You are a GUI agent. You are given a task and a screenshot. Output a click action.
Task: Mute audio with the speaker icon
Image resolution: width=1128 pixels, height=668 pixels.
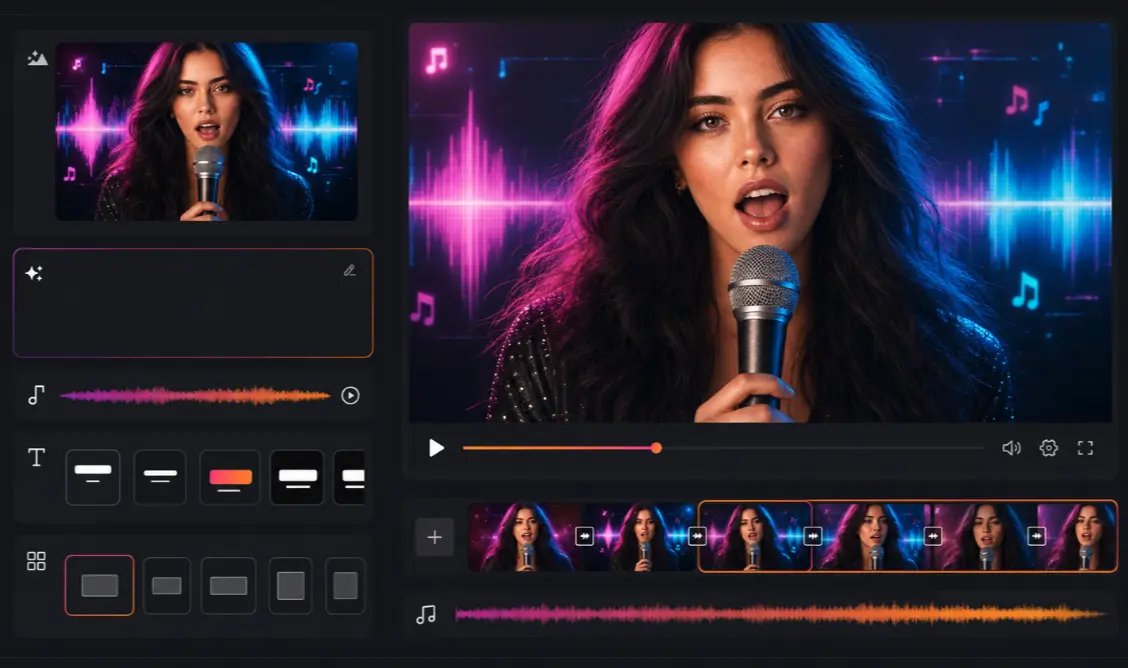click(x=1011, y=448)
